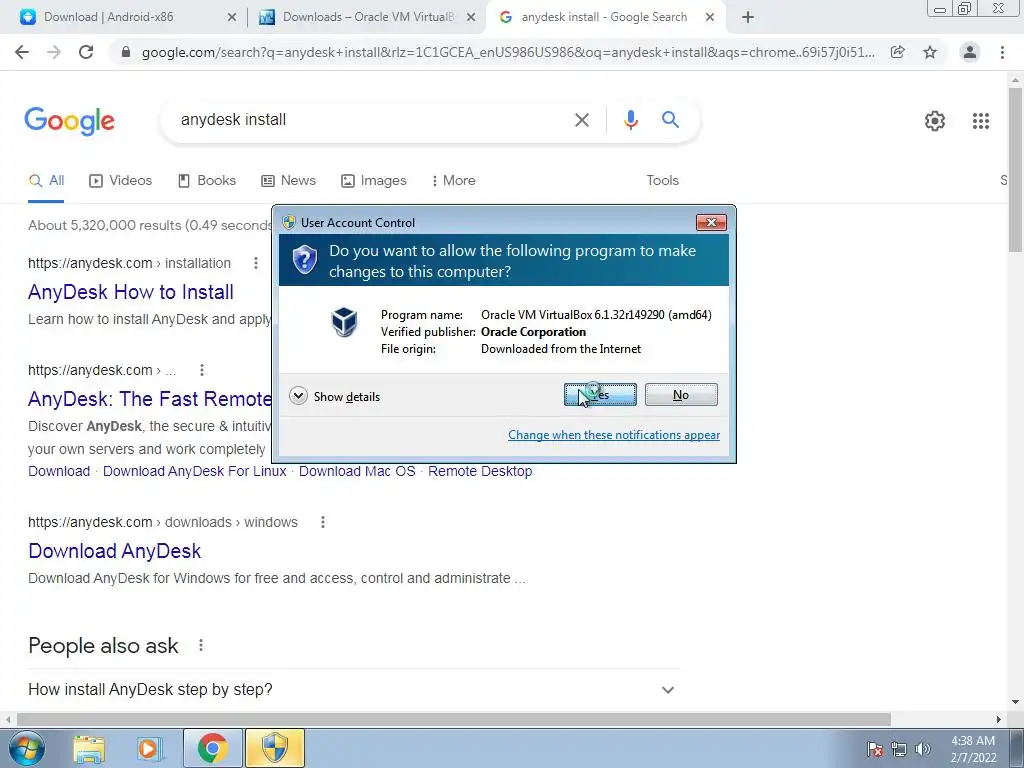Open Download Mac OS sitelink

click(357, 471)
